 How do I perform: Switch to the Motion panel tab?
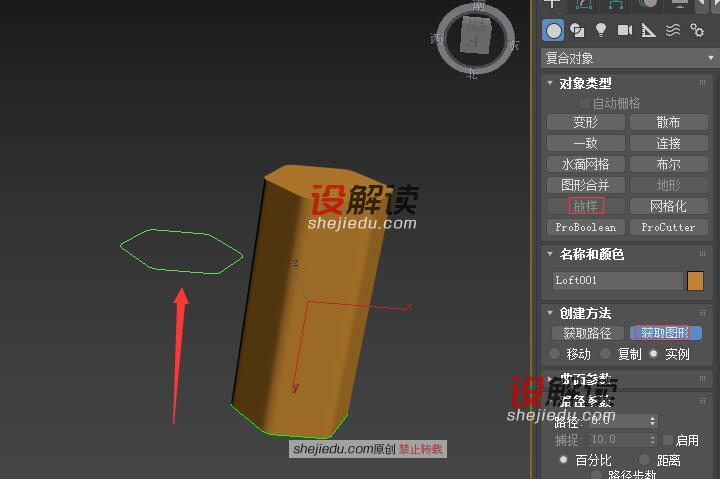(x=648, y=4)
